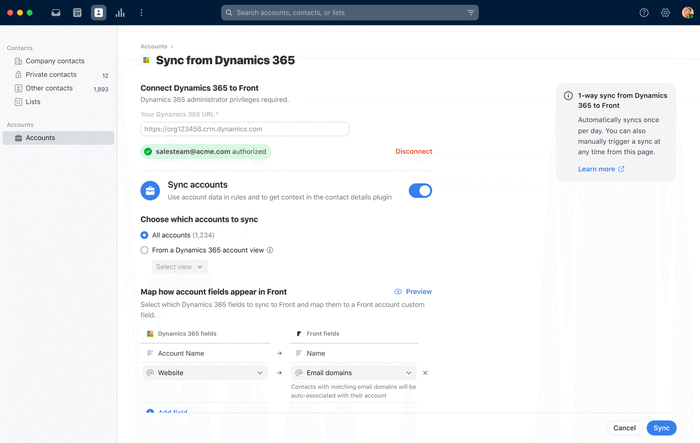Screen dimensions: 700x443
Task: Click the search magnifier icon
Action: 229,13
